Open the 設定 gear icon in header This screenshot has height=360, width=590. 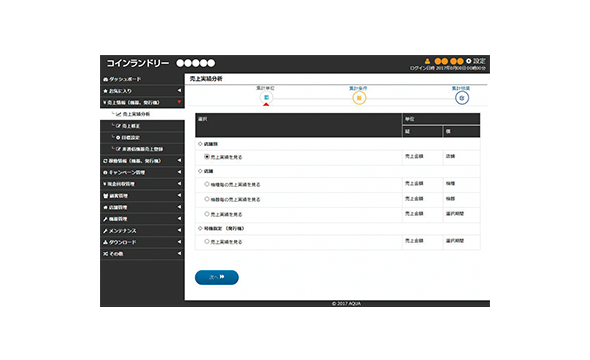tap(468, 61)
